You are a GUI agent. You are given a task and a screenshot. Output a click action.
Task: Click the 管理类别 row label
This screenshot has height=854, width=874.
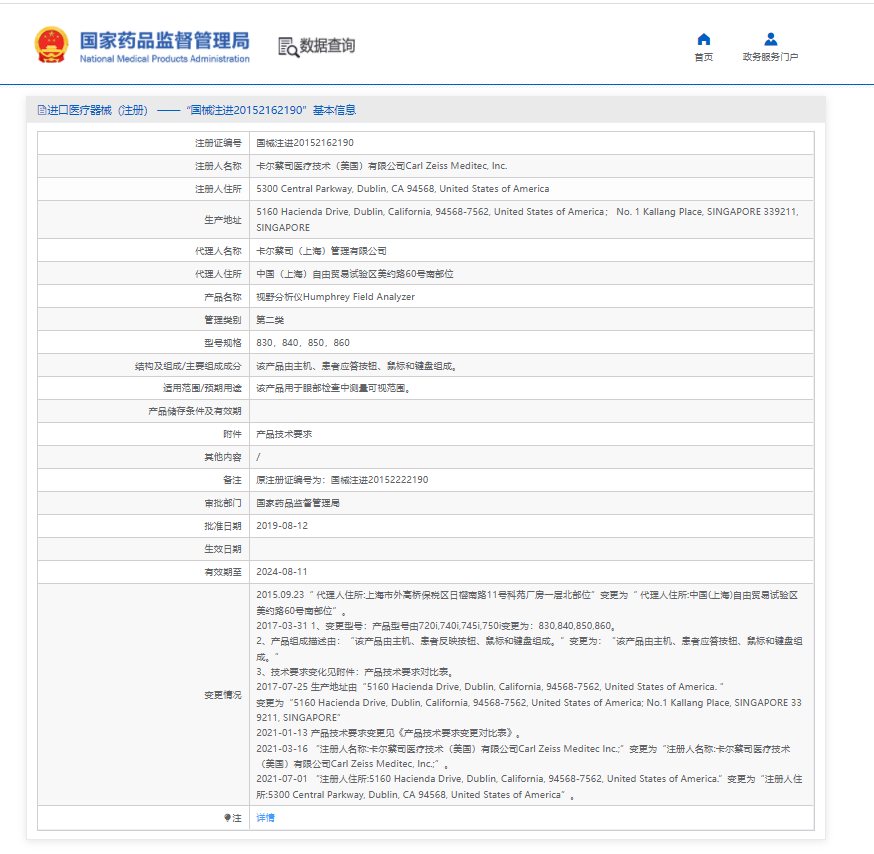[223, 320]
